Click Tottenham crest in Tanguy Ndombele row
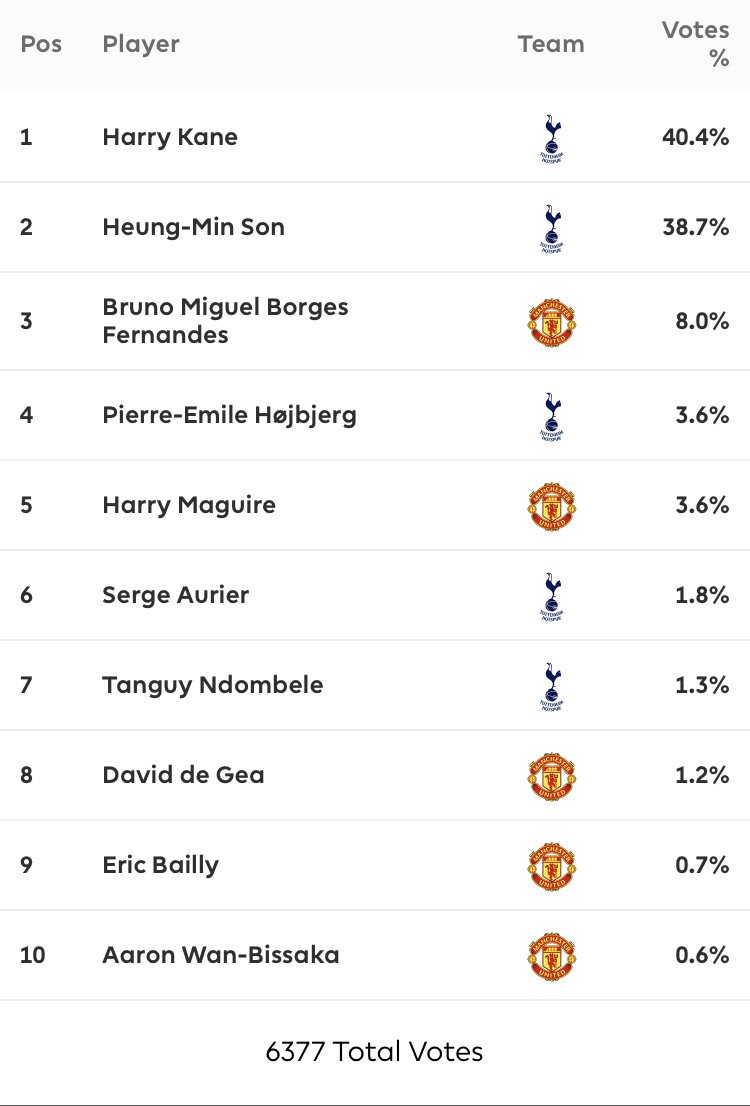750x1106 pixels. (551, 686)
